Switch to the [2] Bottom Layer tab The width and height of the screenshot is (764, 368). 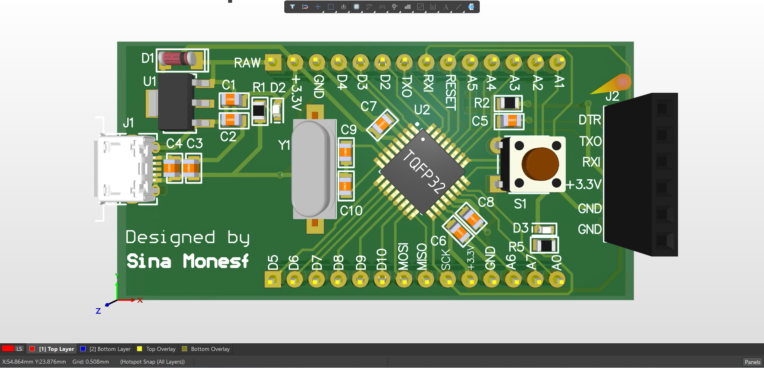coord(105,349)
